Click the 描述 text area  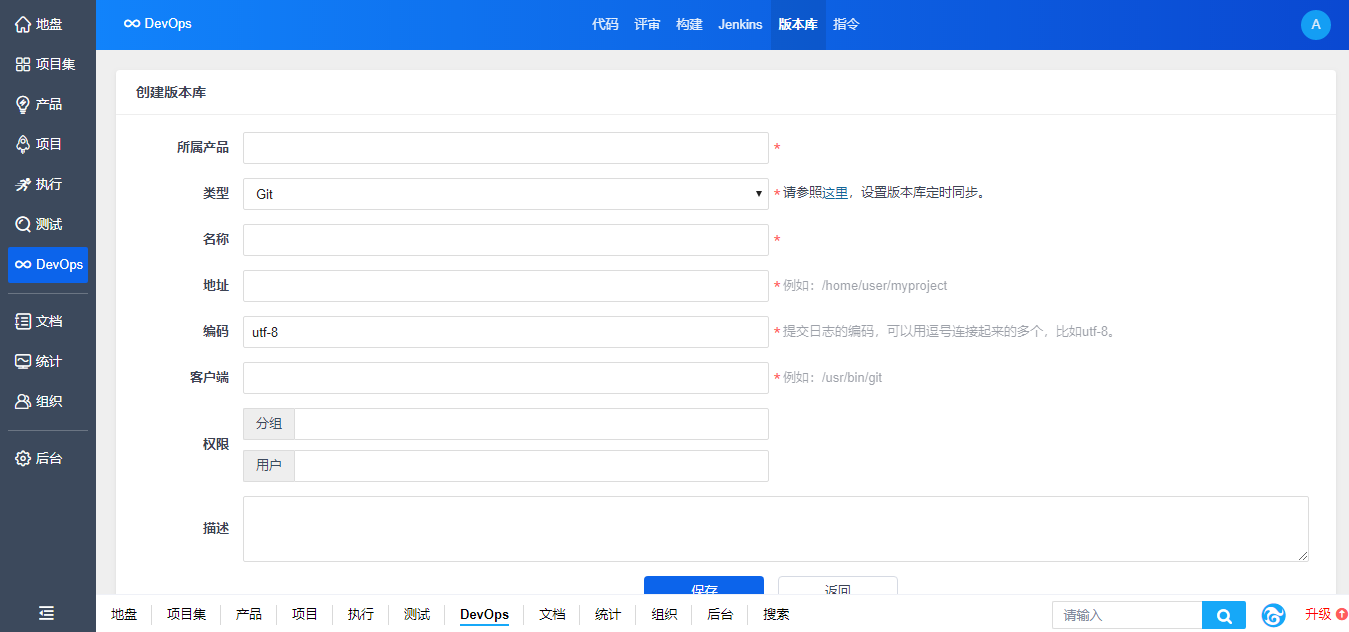(x=776, y=529)
